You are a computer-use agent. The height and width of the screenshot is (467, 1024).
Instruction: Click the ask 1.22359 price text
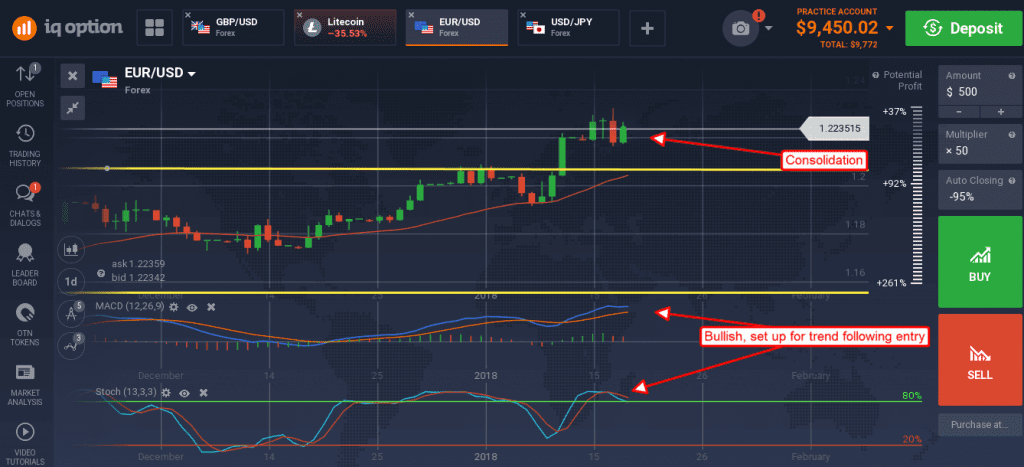pyautogui.click(x=138, y=264)
